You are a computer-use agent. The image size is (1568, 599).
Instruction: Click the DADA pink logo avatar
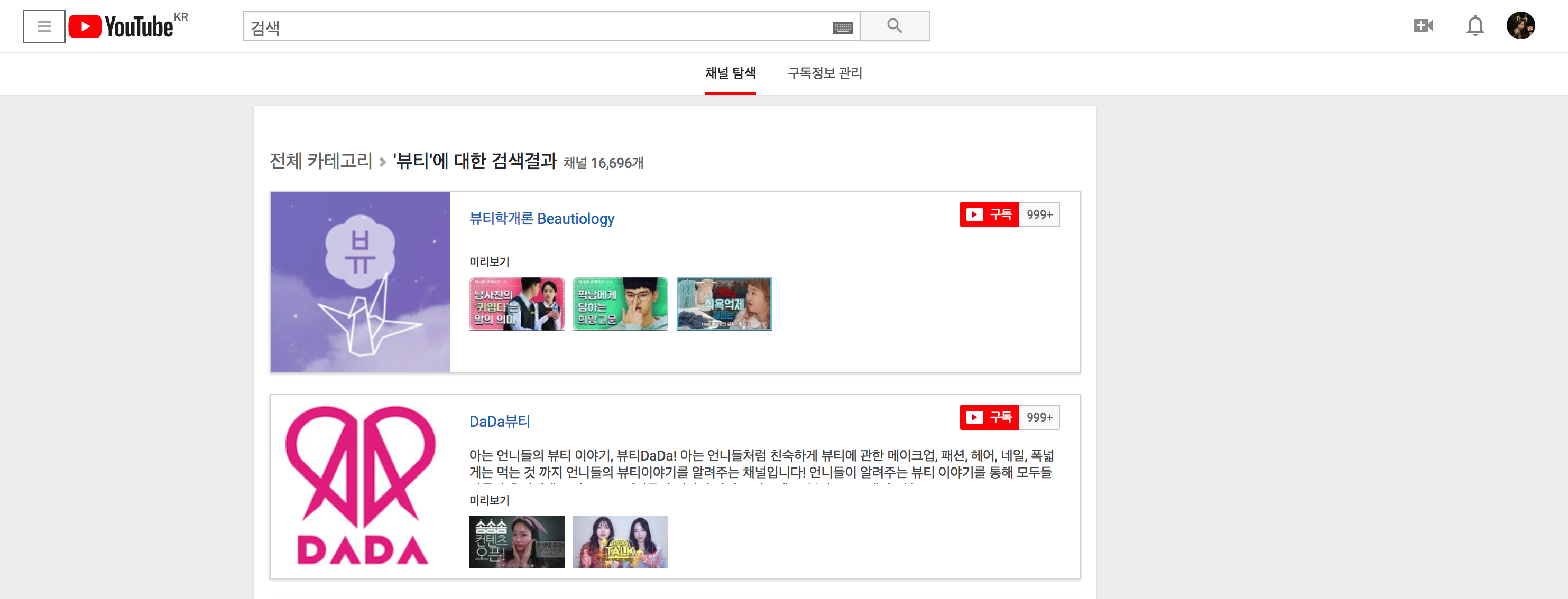[361, 485]
